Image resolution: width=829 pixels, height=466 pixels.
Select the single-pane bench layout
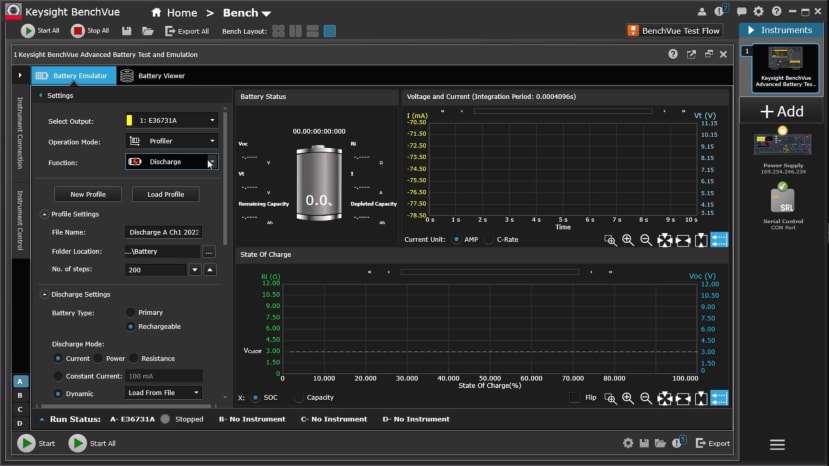tap(329, 31)
